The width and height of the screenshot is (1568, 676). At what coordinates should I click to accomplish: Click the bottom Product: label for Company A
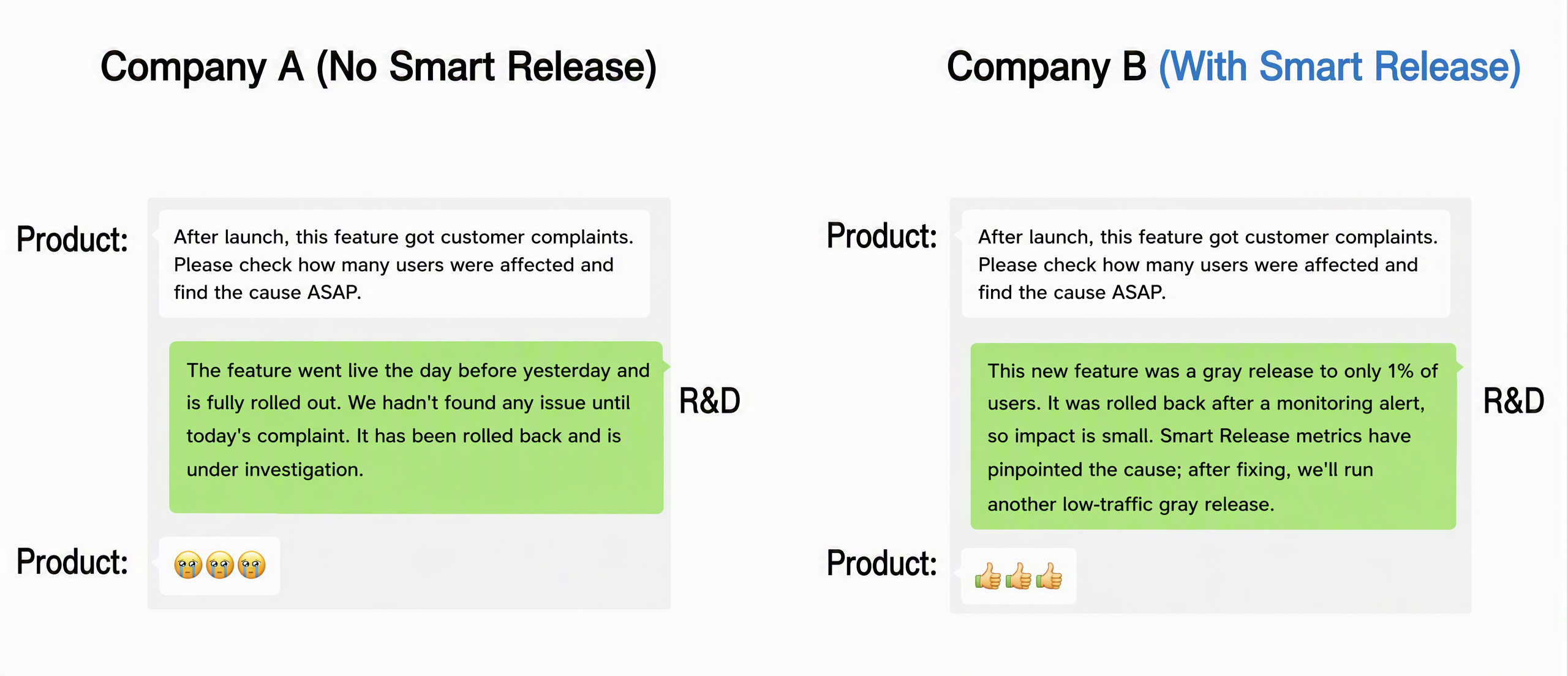click(x=72, y=561)
